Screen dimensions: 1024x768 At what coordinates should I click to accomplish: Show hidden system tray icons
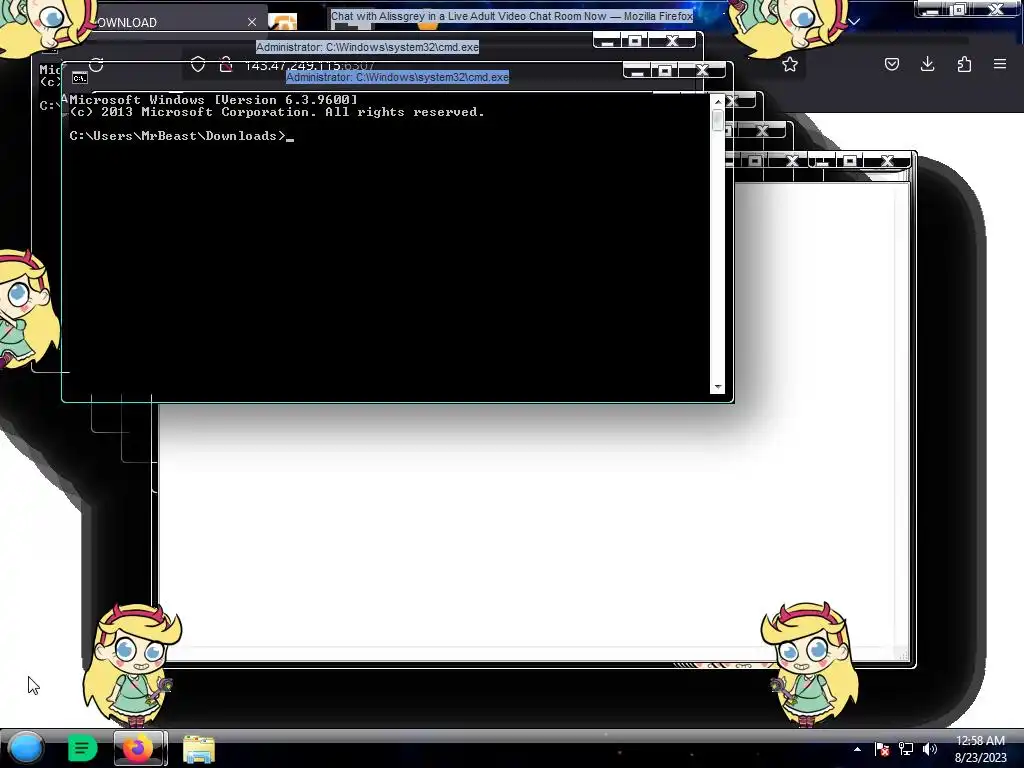(x=857, y=749)
